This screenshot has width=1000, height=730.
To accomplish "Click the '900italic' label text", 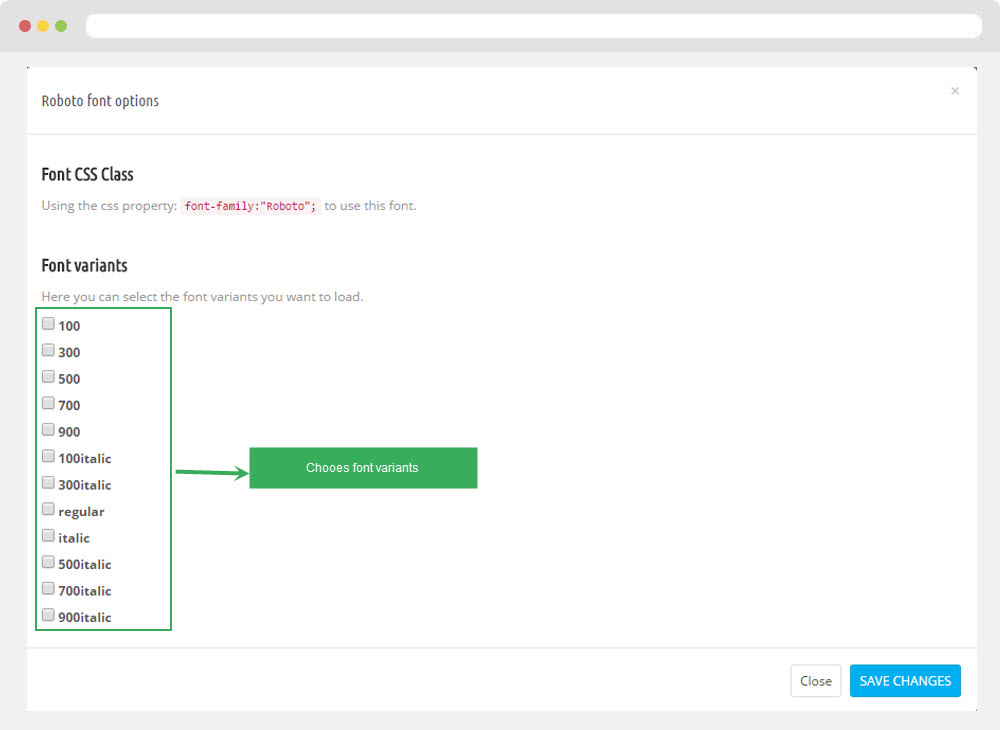I will 85,617.
